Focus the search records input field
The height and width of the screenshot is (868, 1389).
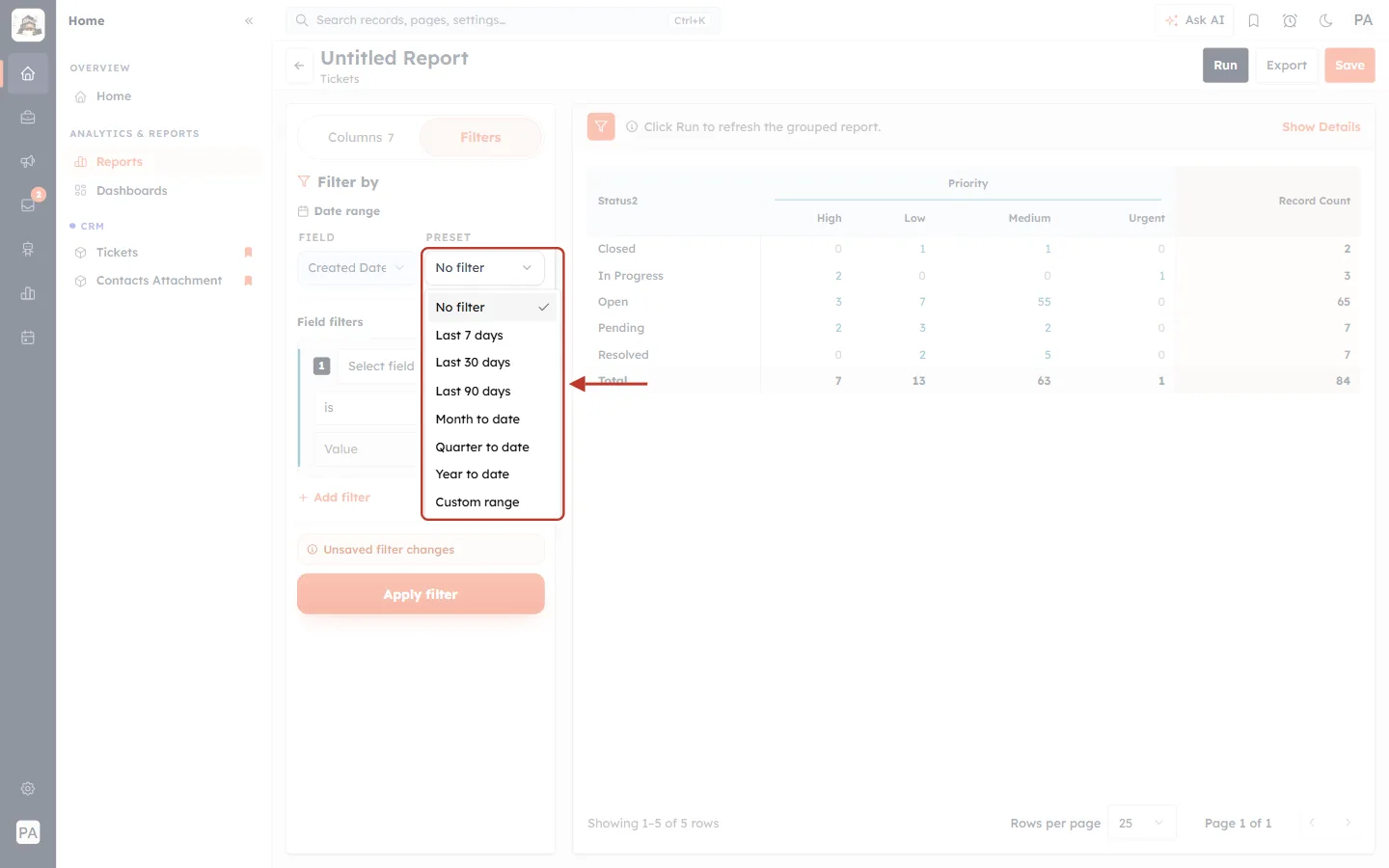(x=503, y=20)
